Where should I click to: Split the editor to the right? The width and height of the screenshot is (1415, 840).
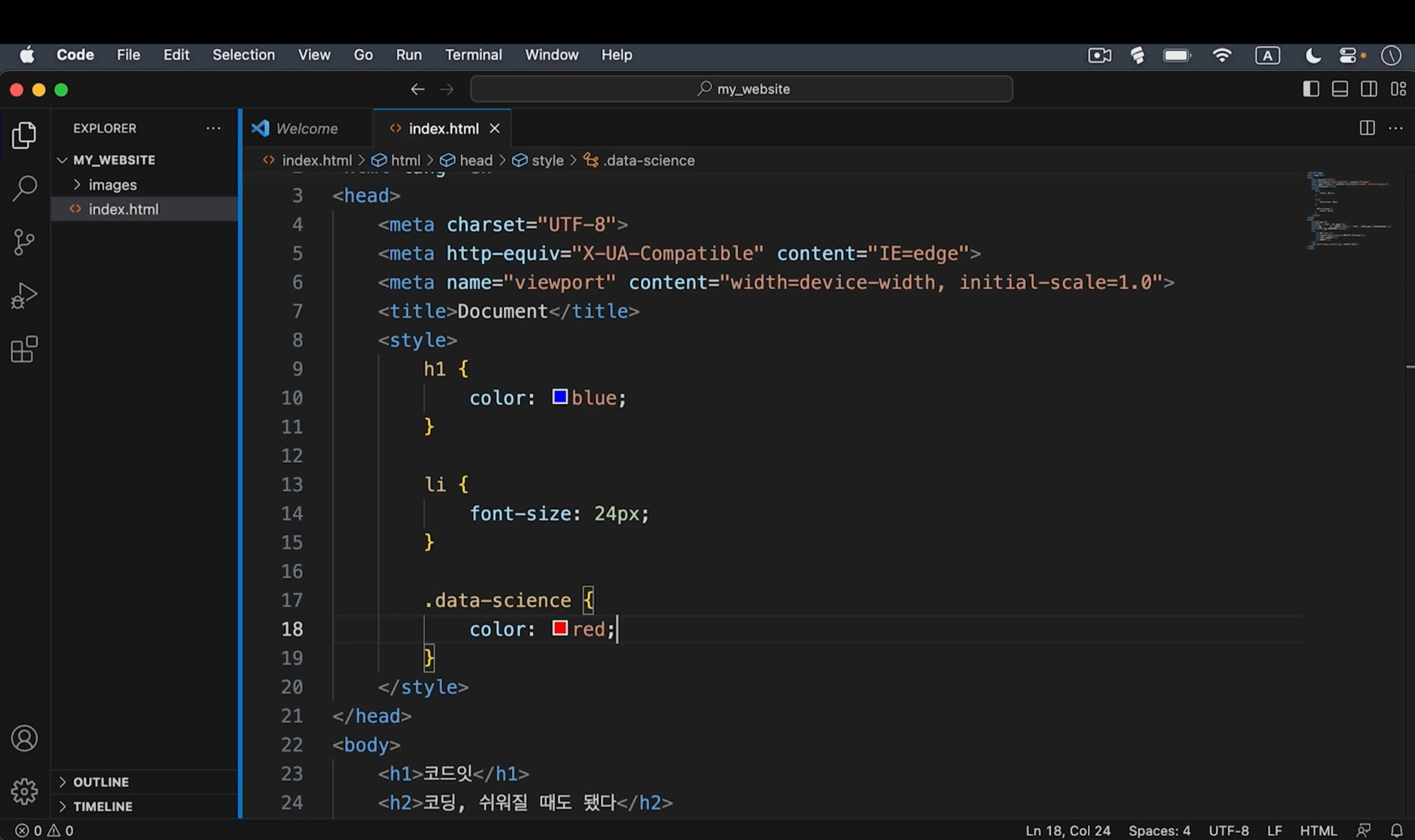1367,128
